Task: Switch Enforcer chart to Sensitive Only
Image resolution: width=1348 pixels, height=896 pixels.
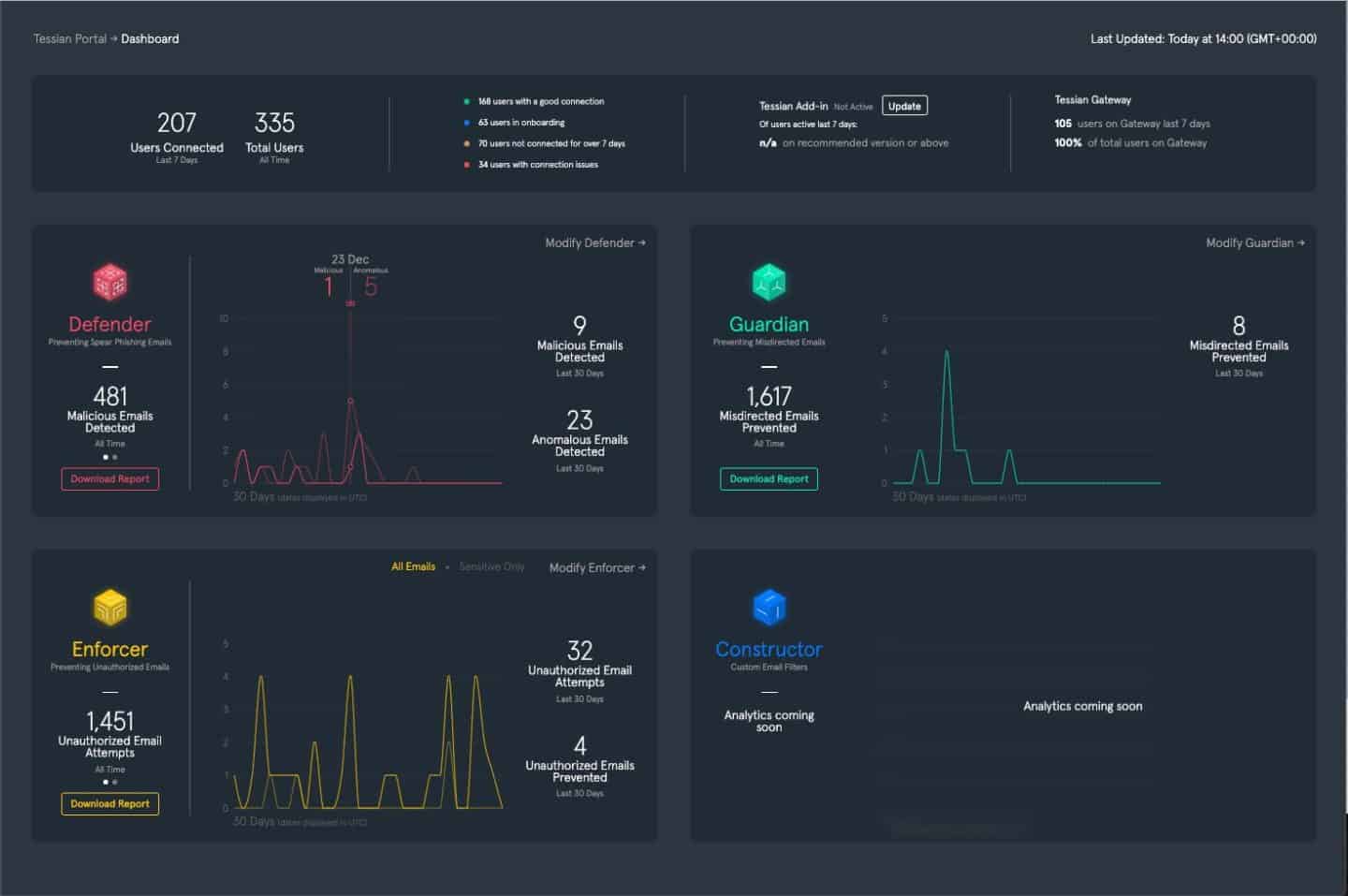Action: coord(491,566)
